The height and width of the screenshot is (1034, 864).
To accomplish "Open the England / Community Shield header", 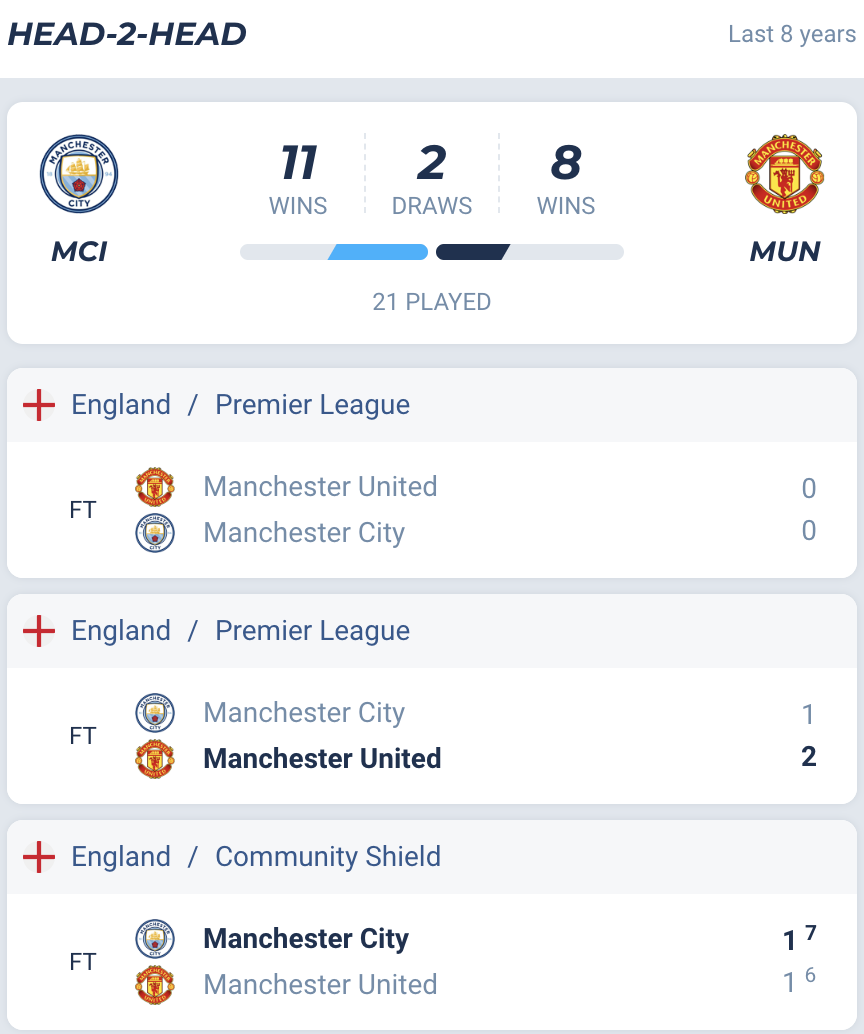I will [x=432, y=857].
